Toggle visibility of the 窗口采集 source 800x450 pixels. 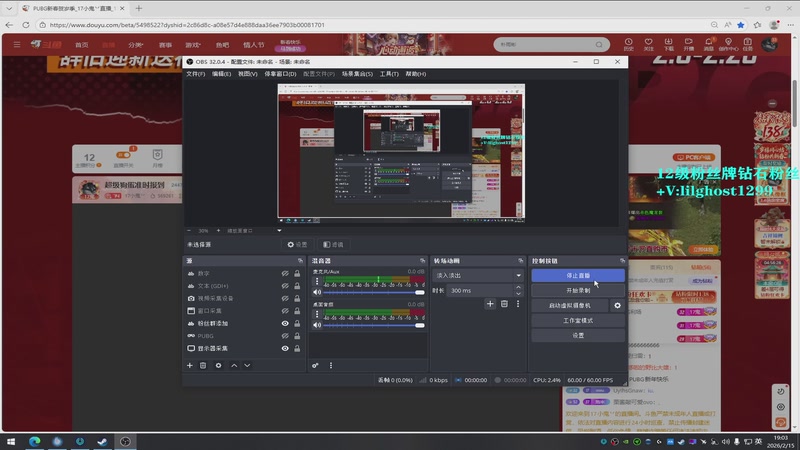(x=285, y=311)
